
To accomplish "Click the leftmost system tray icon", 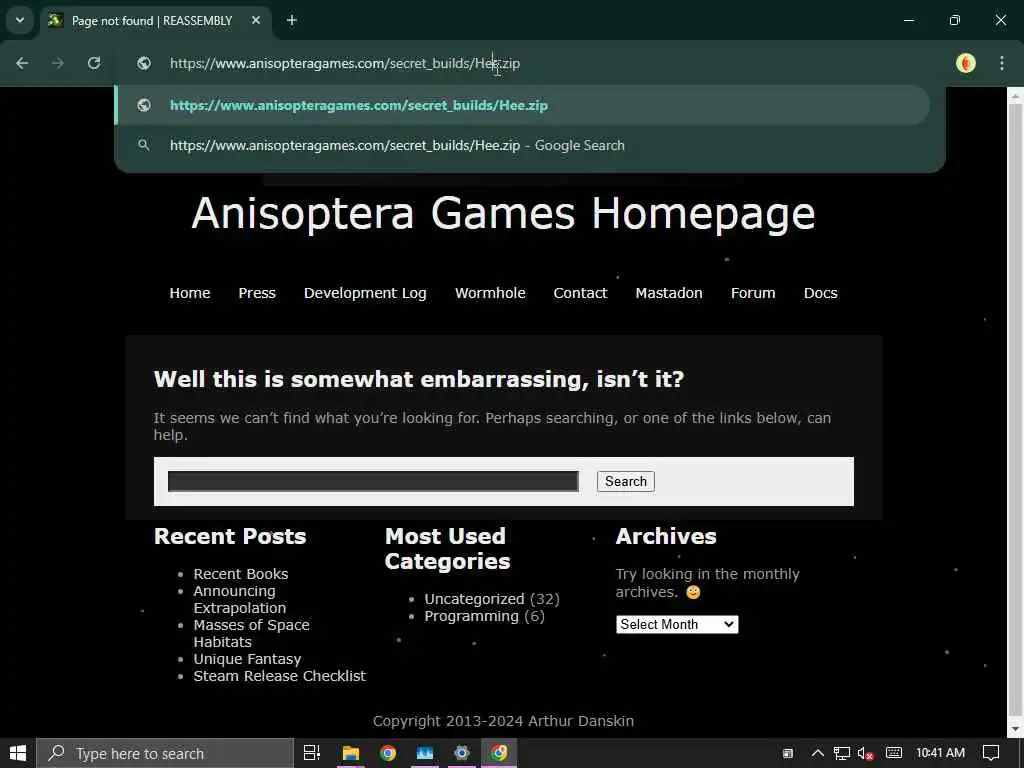I will coord(788,753).
